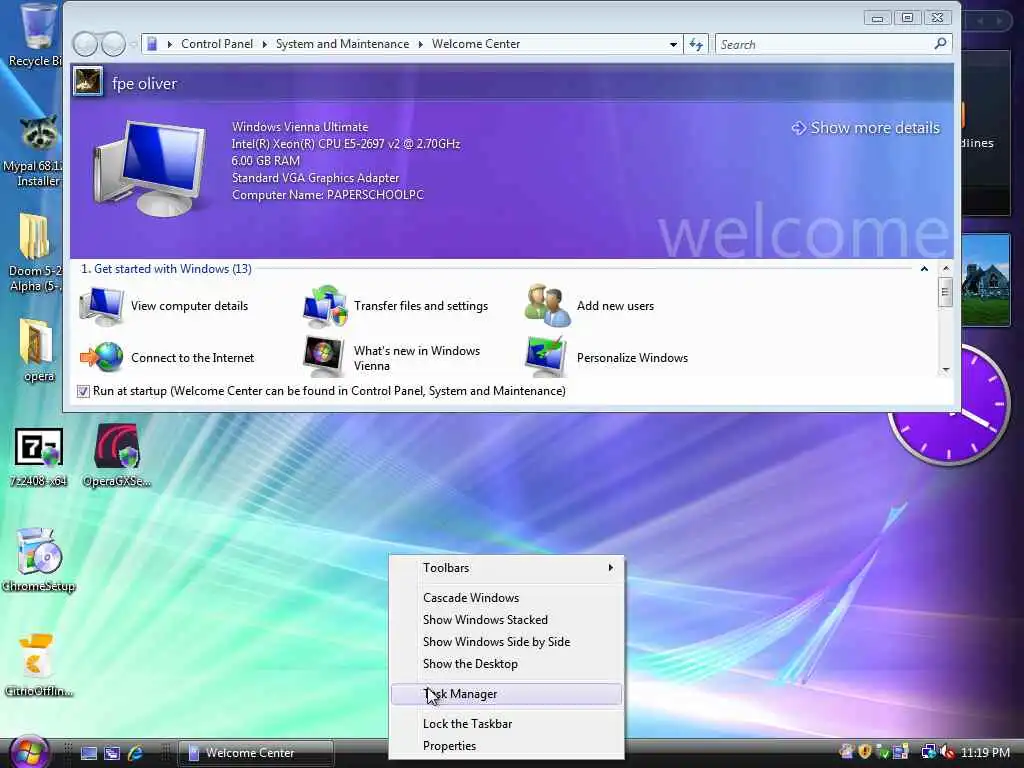The image size is (1024, 768).
Task: Click Personalize Windows icon
Action: click(x=546, y=357)
